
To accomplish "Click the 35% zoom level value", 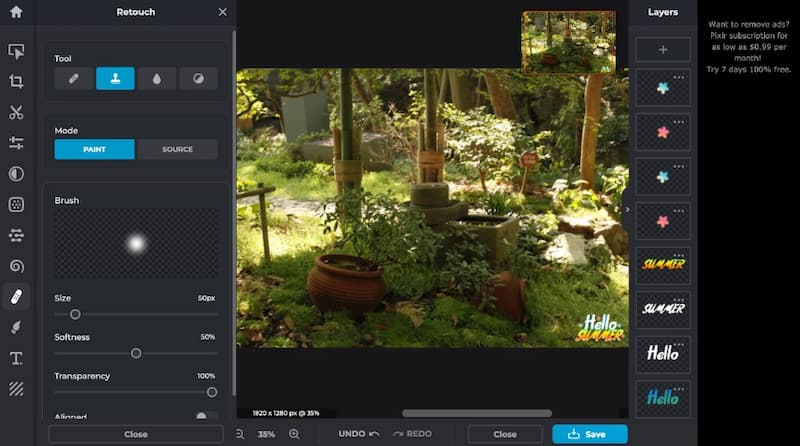I will 266,434.
